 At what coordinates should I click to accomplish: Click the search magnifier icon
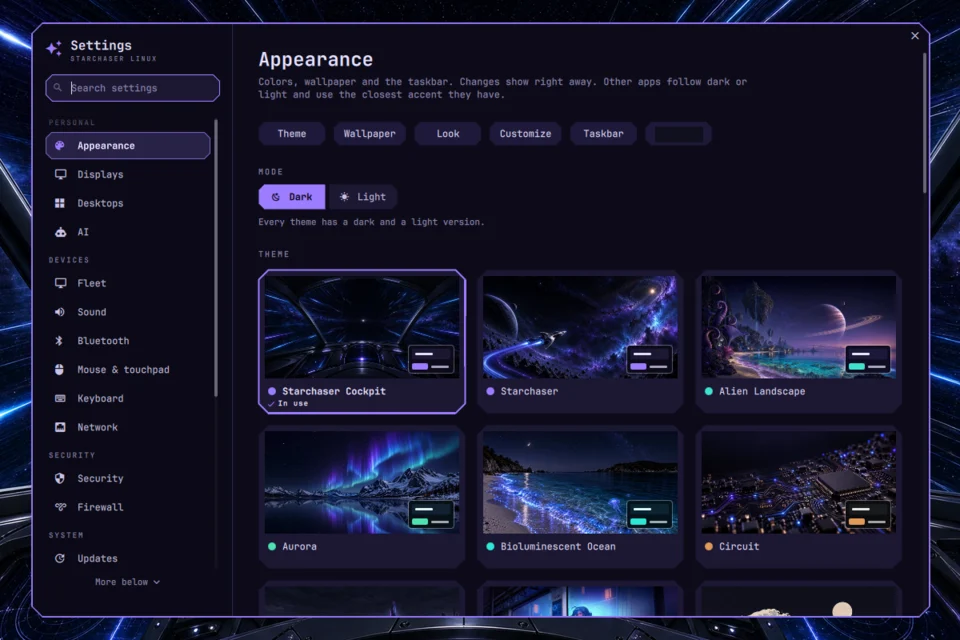(58, 88)
